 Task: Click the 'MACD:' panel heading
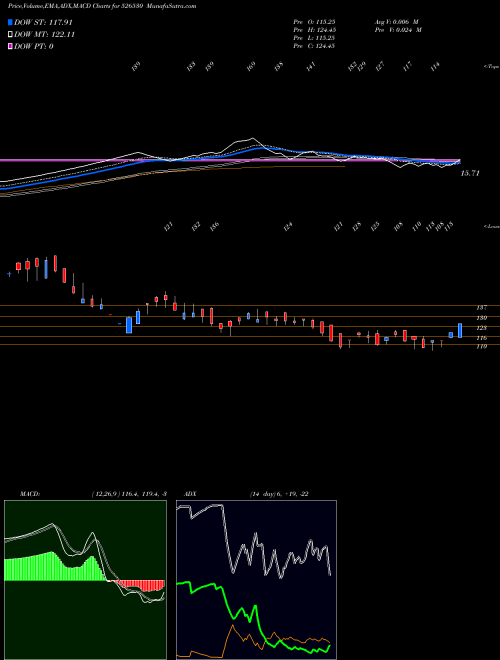30,494
